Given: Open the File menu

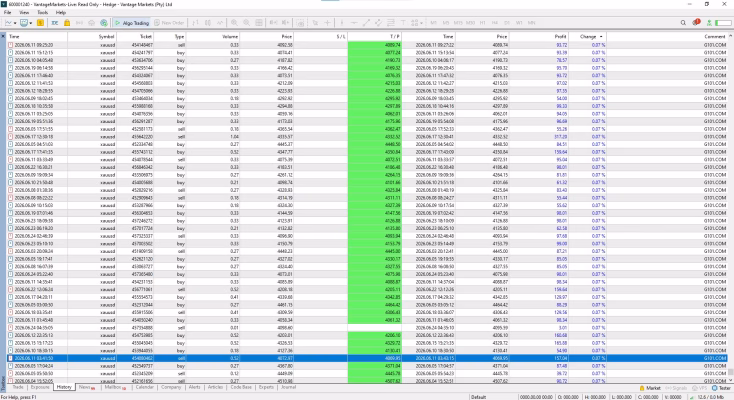Looking at the screenshot, I should pyautogui.click(x=7, y=13).
